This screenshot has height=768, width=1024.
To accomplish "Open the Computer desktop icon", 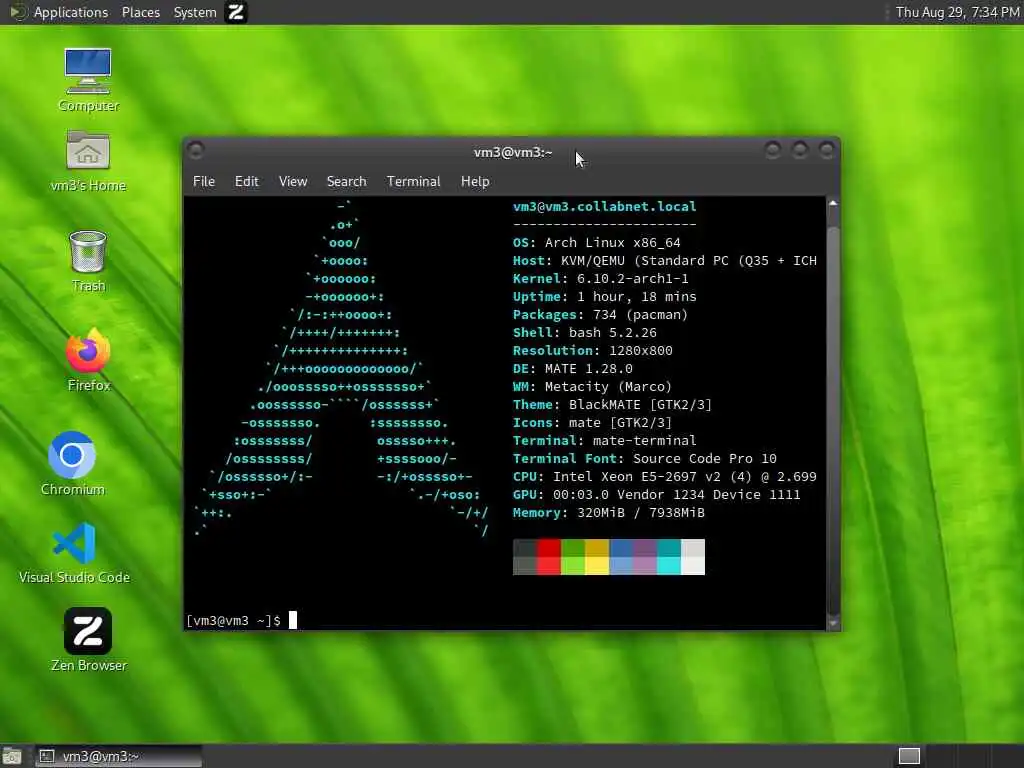I will (x=88, y=80).
